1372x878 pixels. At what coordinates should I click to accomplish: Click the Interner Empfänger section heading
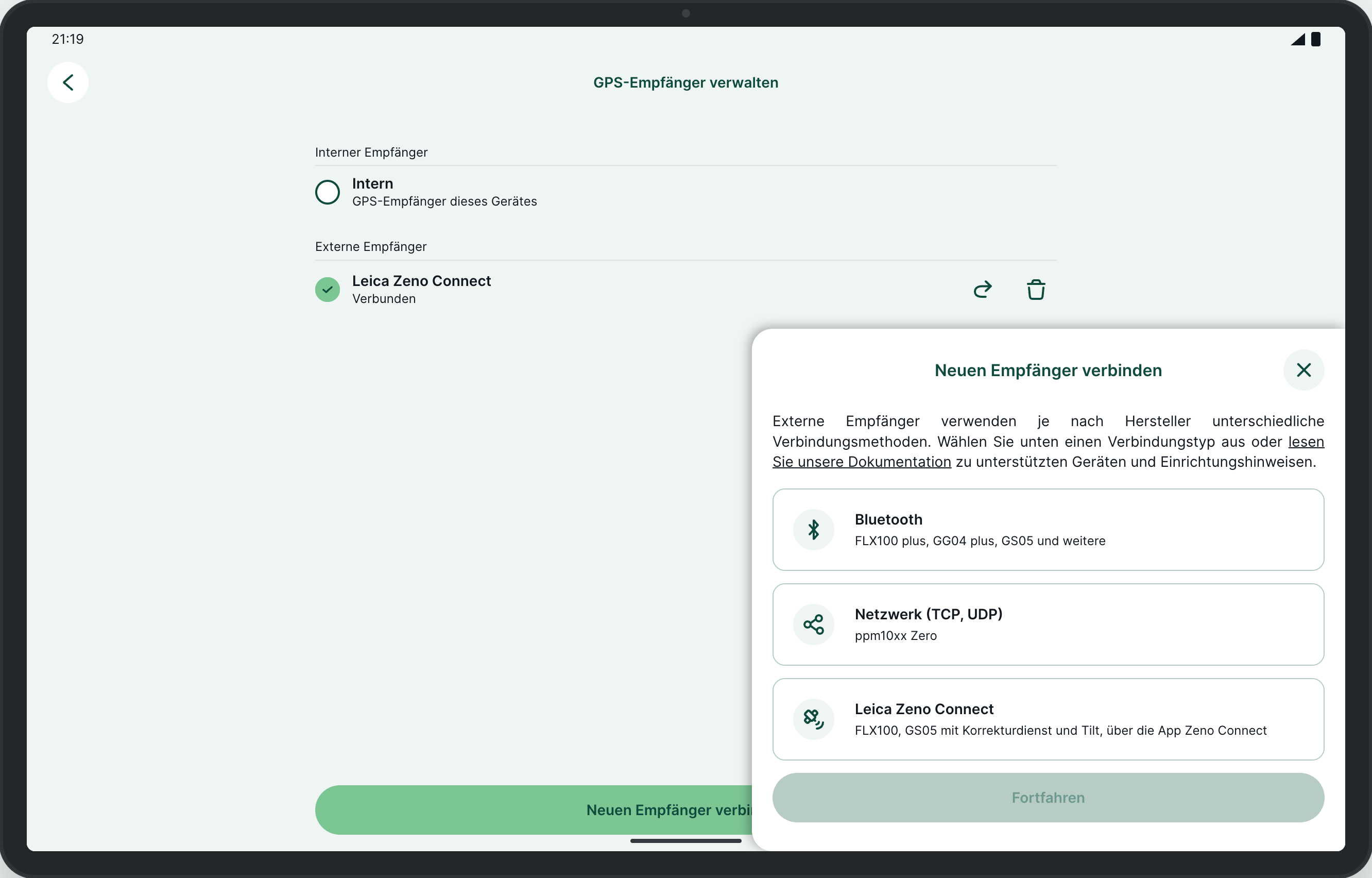[371, 152]
